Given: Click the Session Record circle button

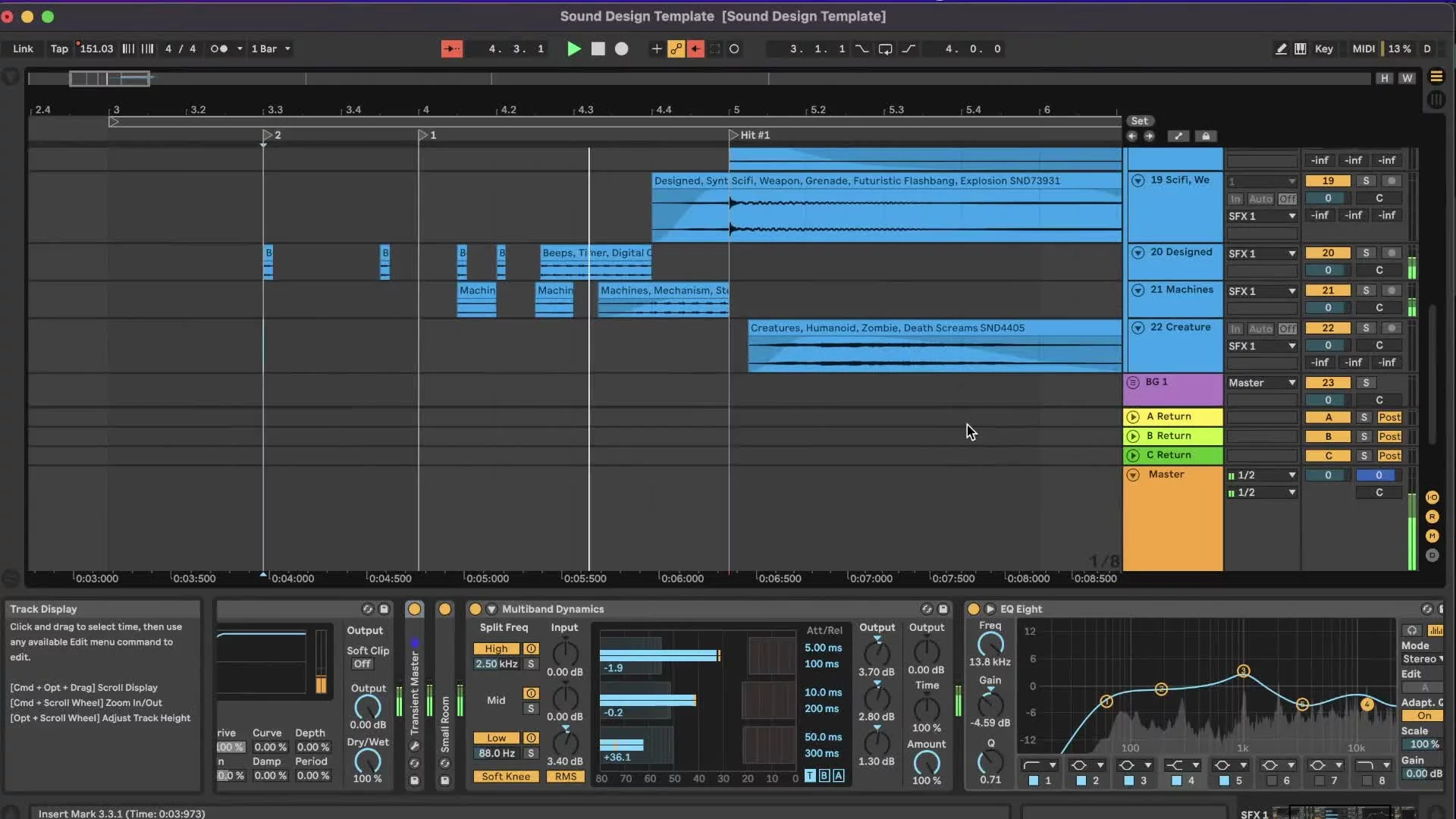Looking at the screenshot, I should pyautogui.click(x=734, y=49).
